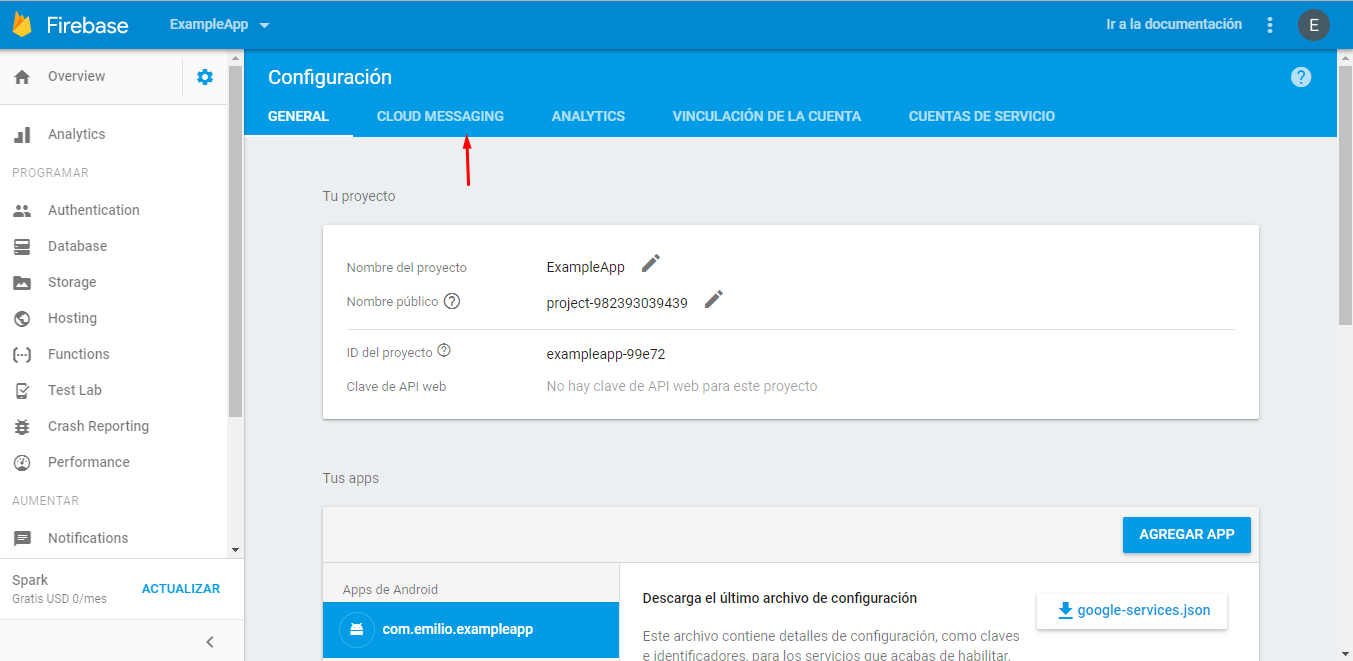Click the Android app icon
This screenshot has width=1353, height=661.
tap(355, 630)
